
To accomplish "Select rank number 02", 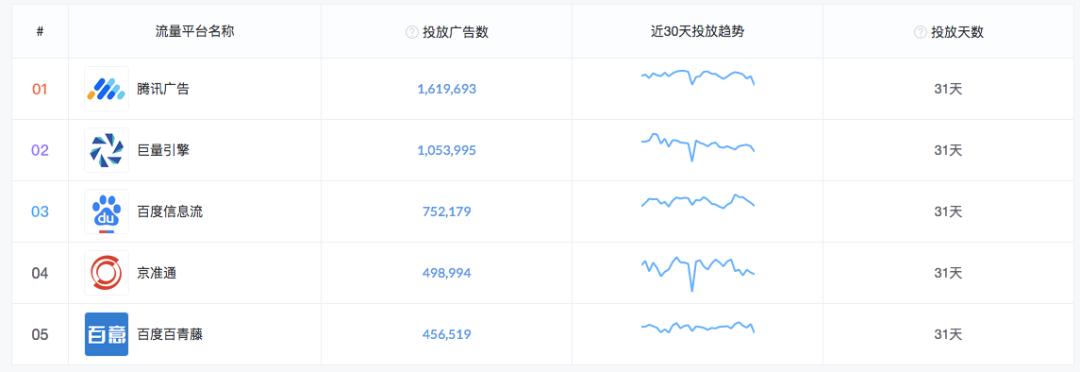I will click(40, 150).
